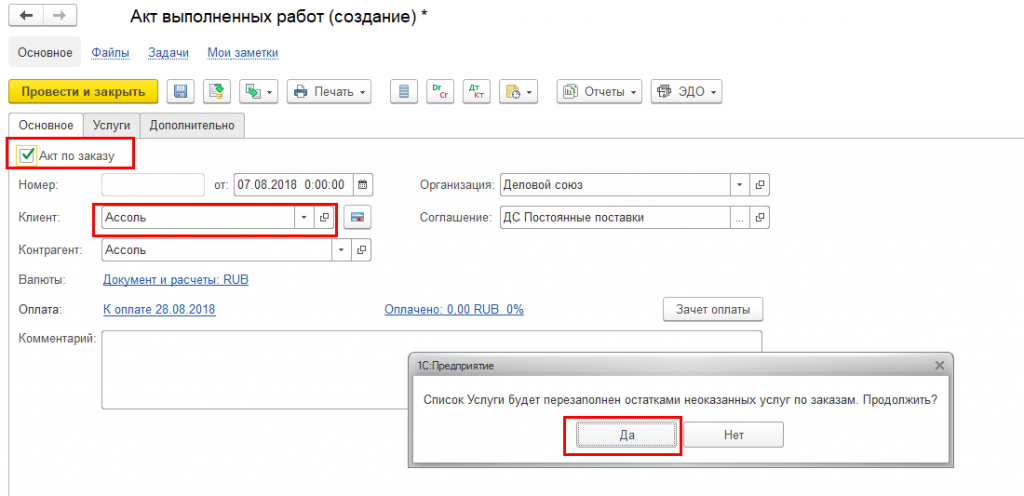Open the Организация record via open icon

pos(760,185)
